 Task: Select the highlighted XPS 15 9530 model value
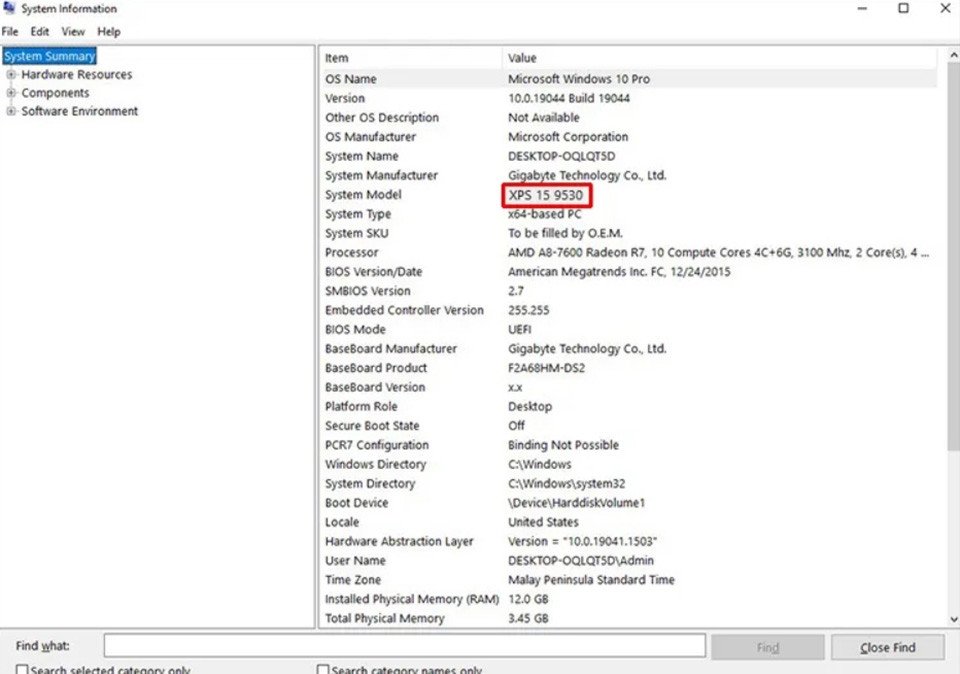[x=546, y=194]
